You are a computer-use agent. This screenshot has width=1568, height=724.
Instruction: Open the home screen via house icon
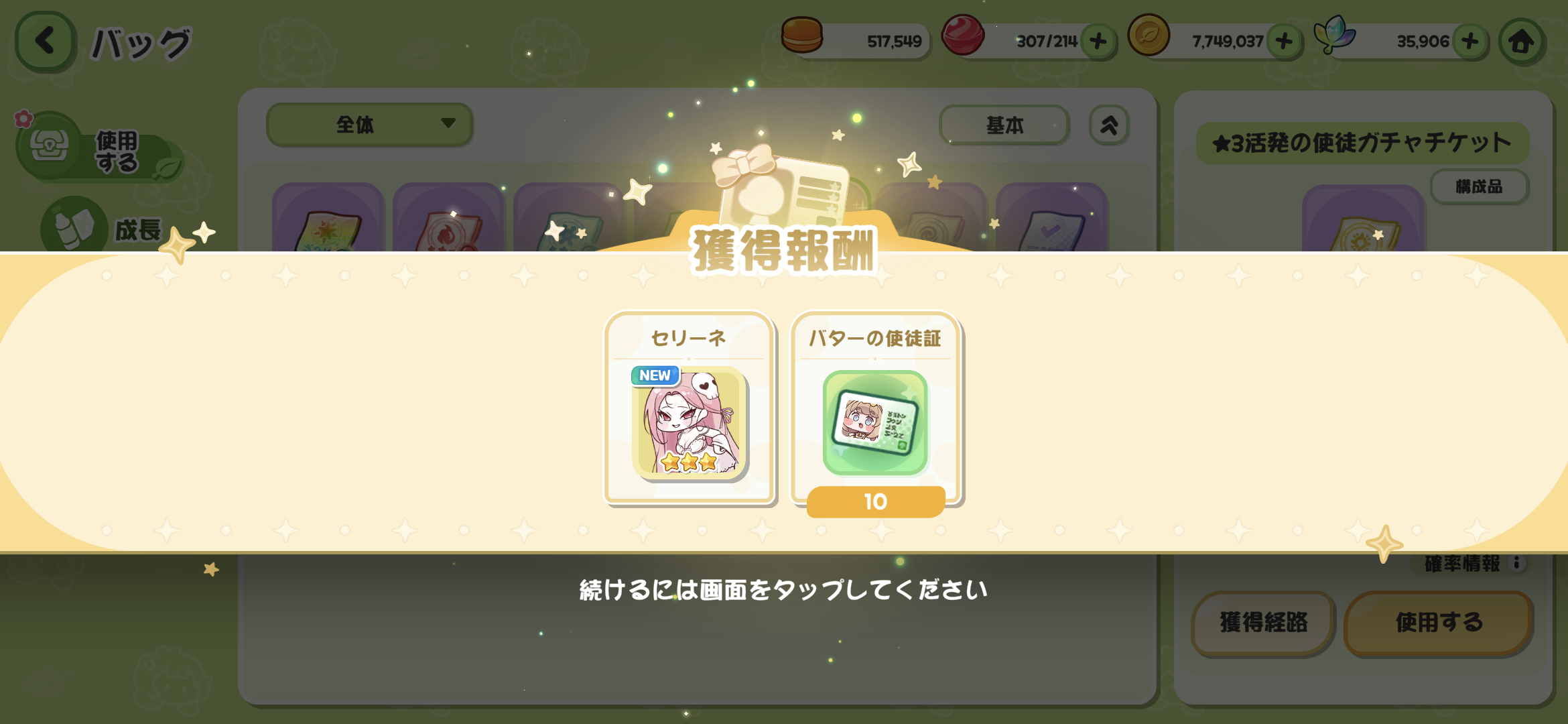coord(1521,42)
